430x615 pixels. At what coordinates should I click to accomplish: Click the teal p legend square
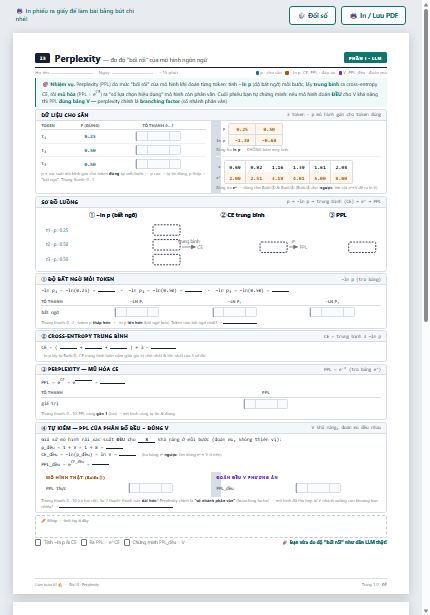257,73
